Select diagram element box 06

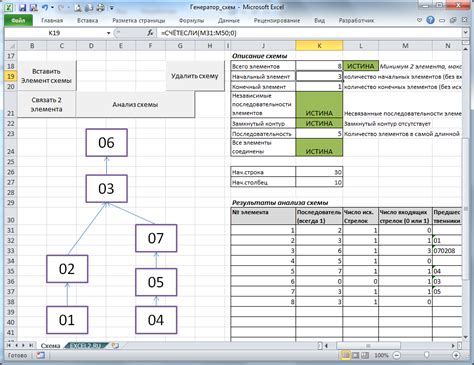[106, 143]
